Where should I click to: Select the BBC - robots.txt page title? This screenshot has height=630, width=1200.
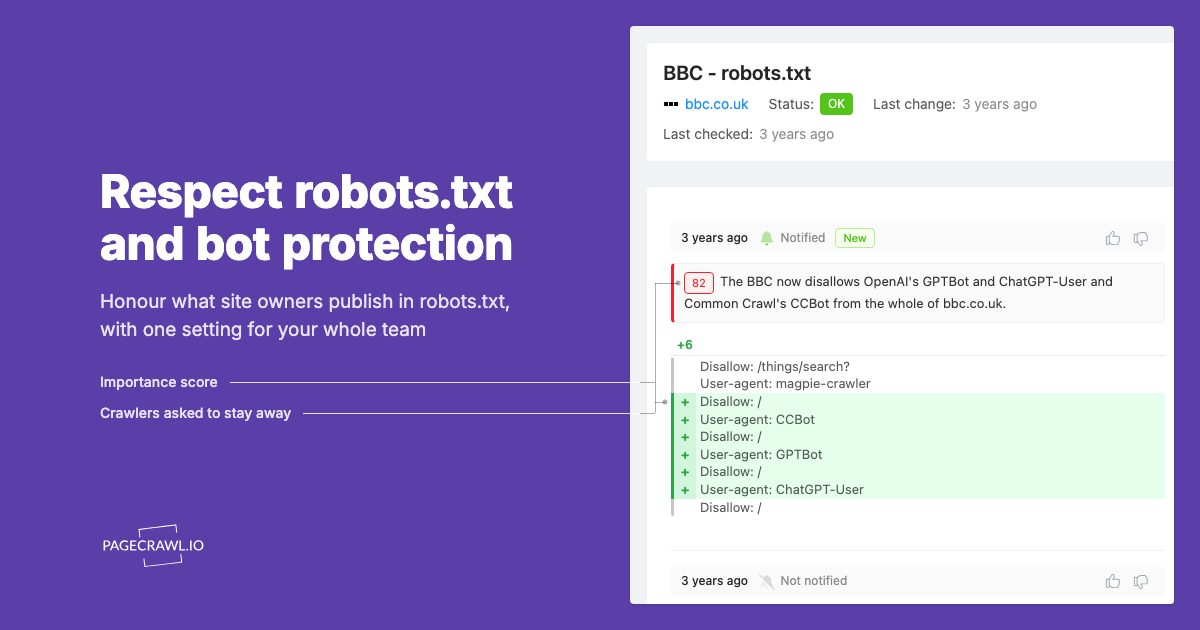[737, 73]
